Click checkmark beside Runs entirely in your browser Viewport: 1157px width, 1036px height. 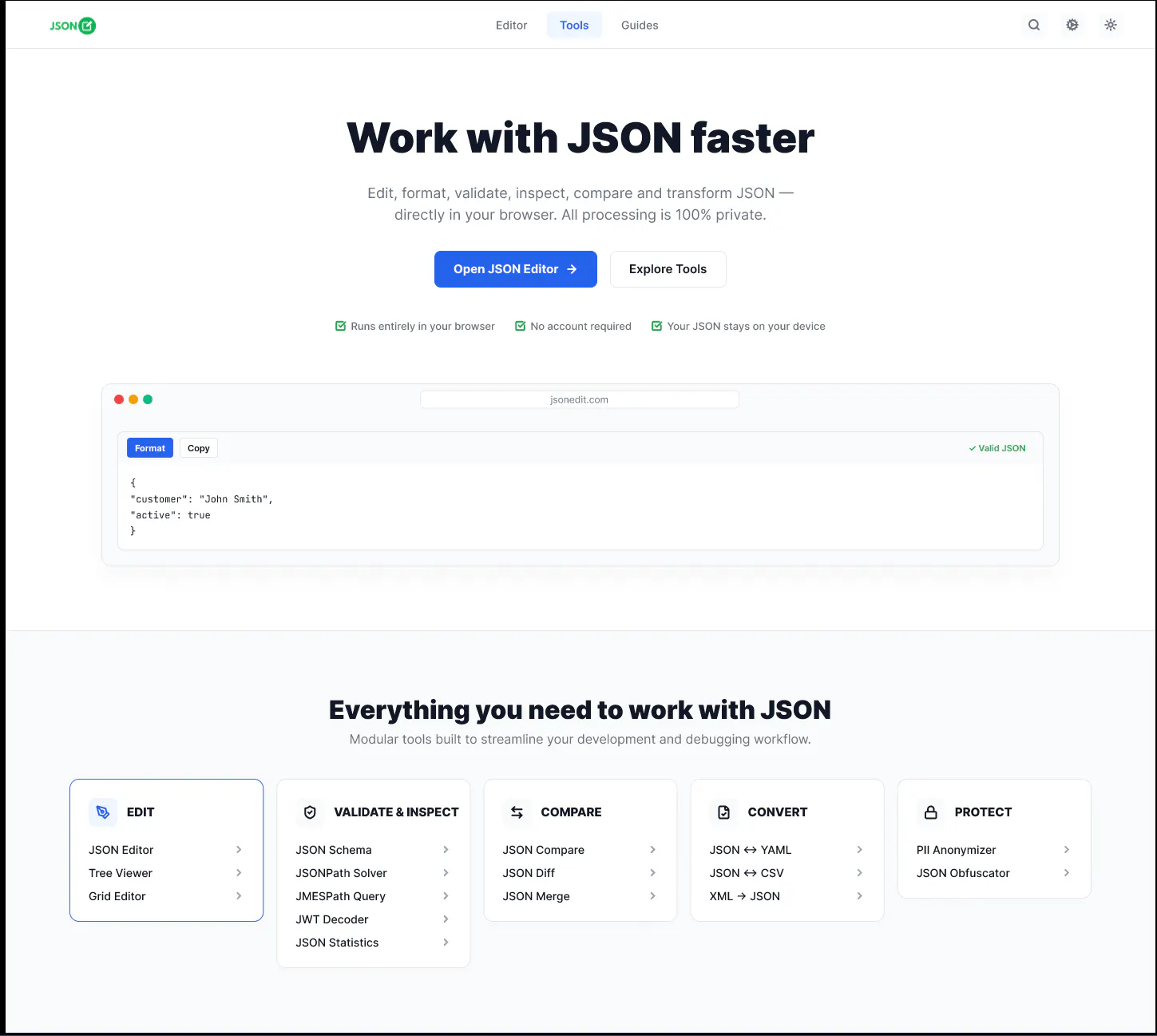pos(340,326)
